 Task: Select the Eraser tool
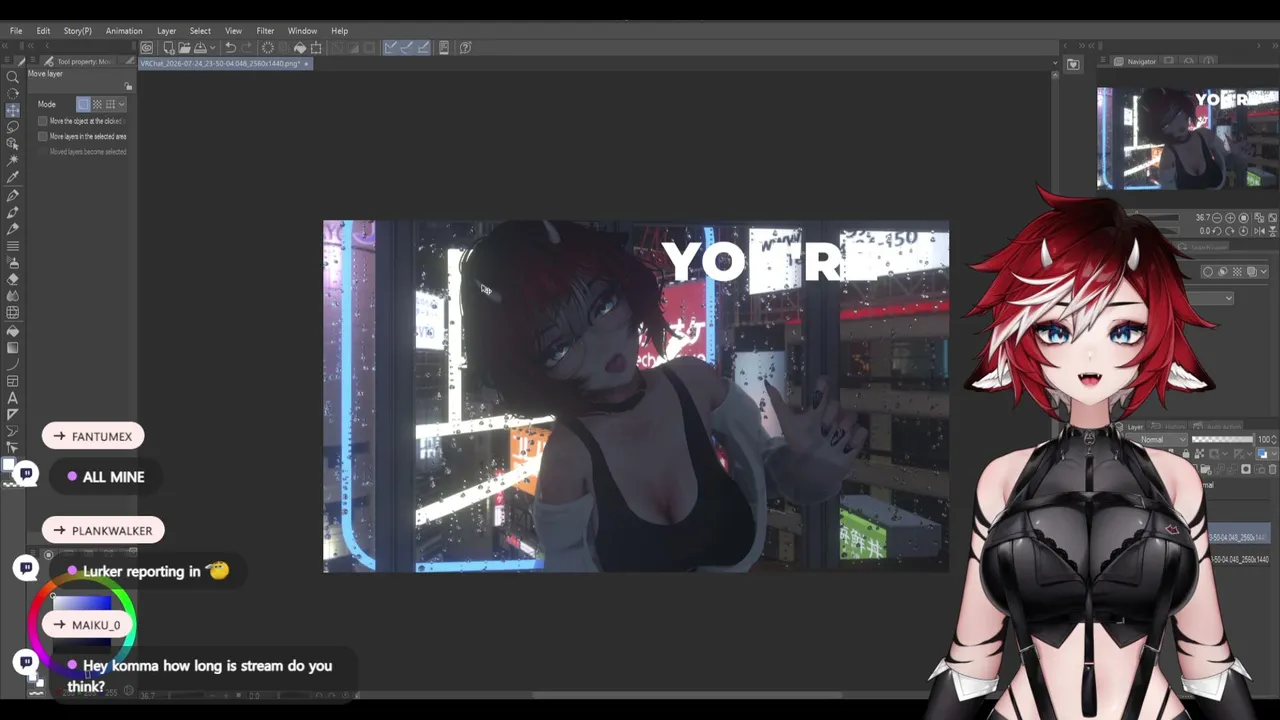tap(13, 280)
